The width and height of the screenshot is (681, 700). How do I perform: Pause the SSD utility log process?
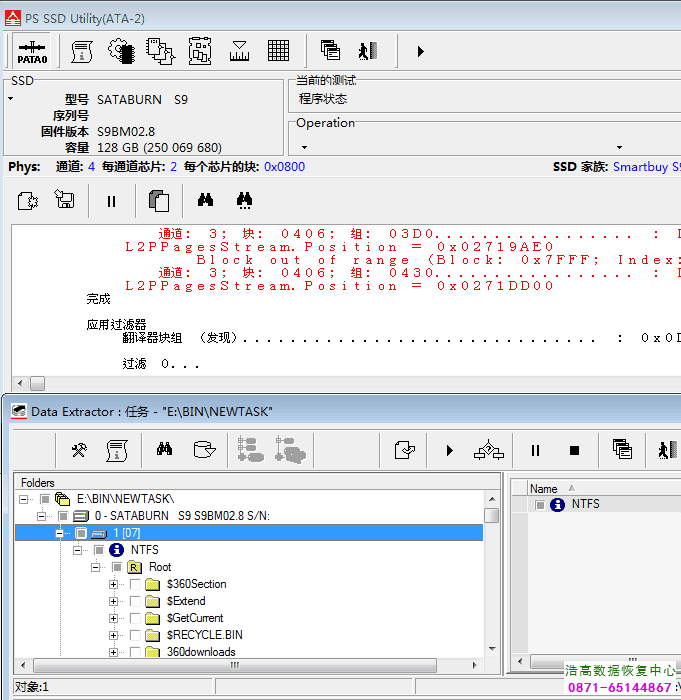111,201
